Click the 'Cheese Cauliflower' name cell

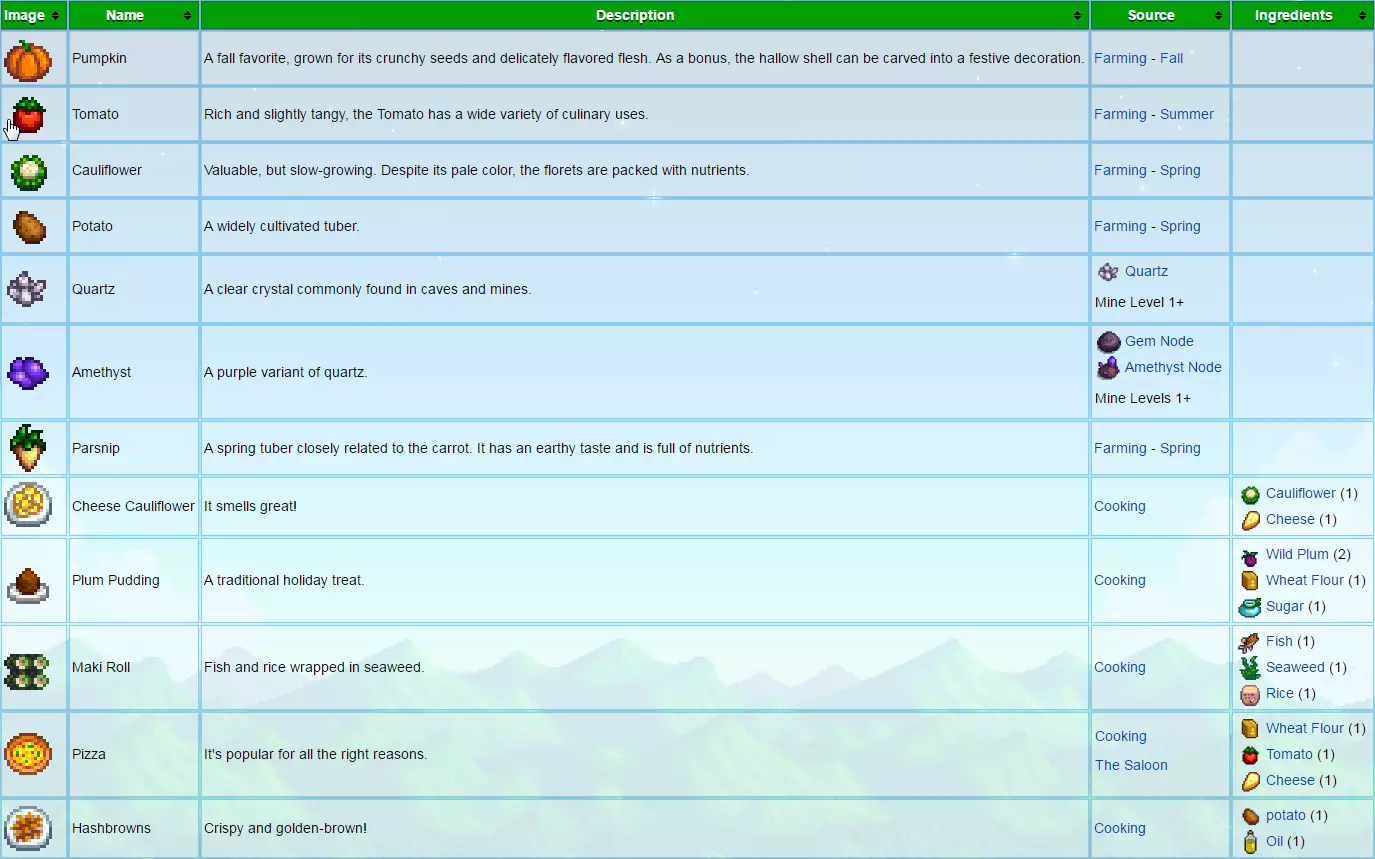click(134, 507)
